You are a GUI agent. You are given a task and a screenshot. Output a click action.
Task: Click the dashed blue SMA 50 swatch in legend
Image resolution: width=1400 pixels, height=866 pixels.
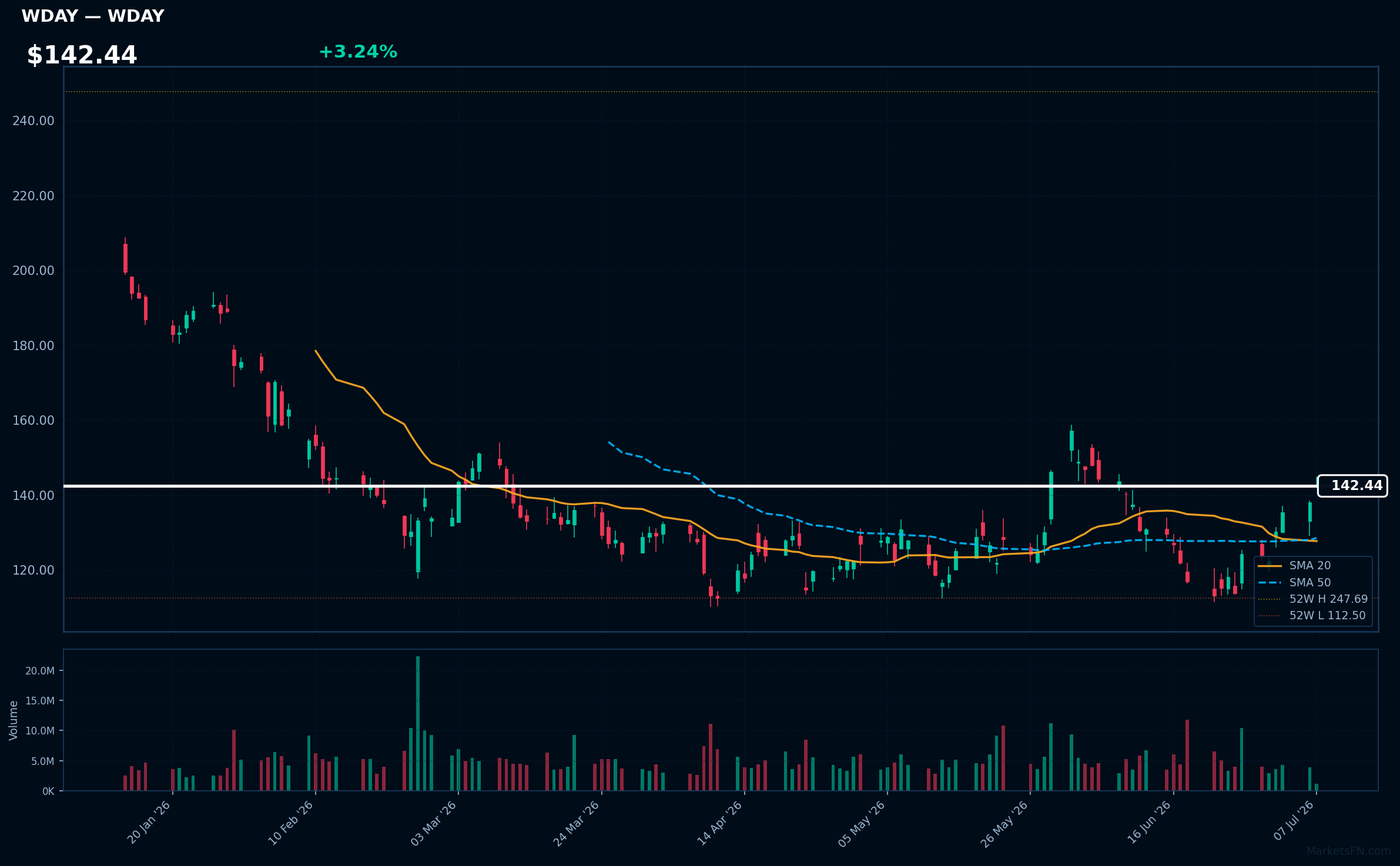coord(1270,583)
